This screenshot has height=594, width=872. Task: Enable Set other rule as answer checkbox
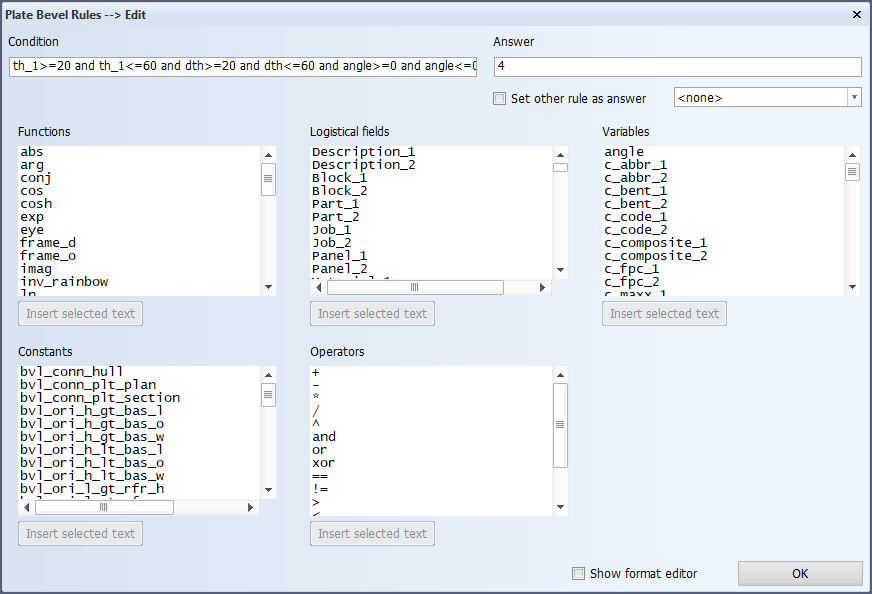pos(500,99)
